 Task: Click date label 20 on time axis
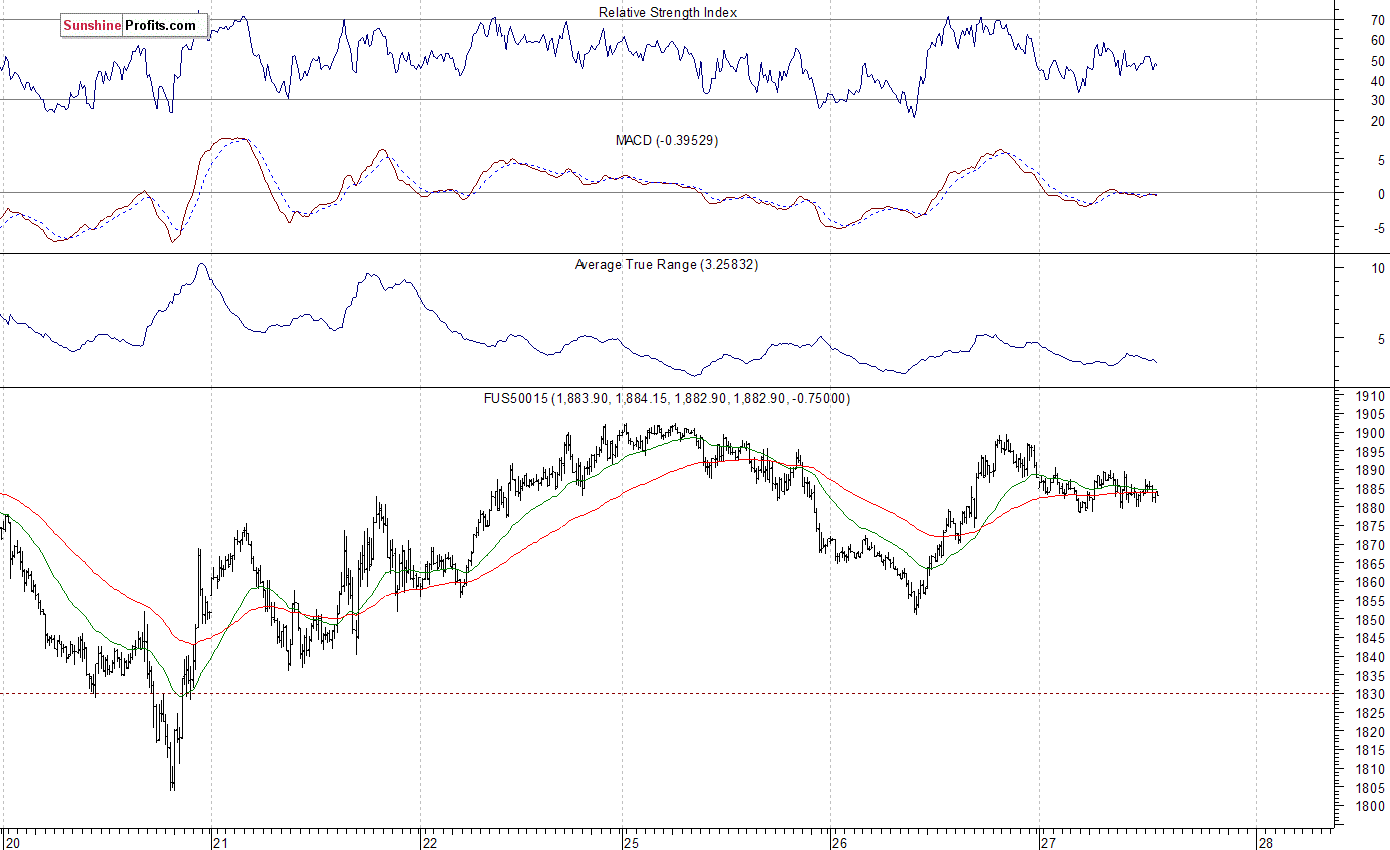click(12, 842)
